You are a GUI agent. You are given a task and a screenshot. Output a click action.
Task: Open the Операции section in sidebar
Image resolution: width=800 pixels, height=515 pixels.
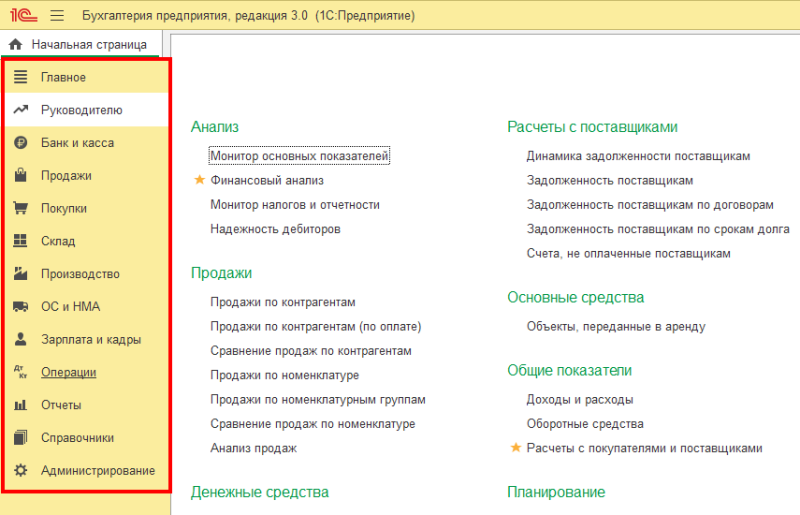pyautogui.click(x=68, y=372)
